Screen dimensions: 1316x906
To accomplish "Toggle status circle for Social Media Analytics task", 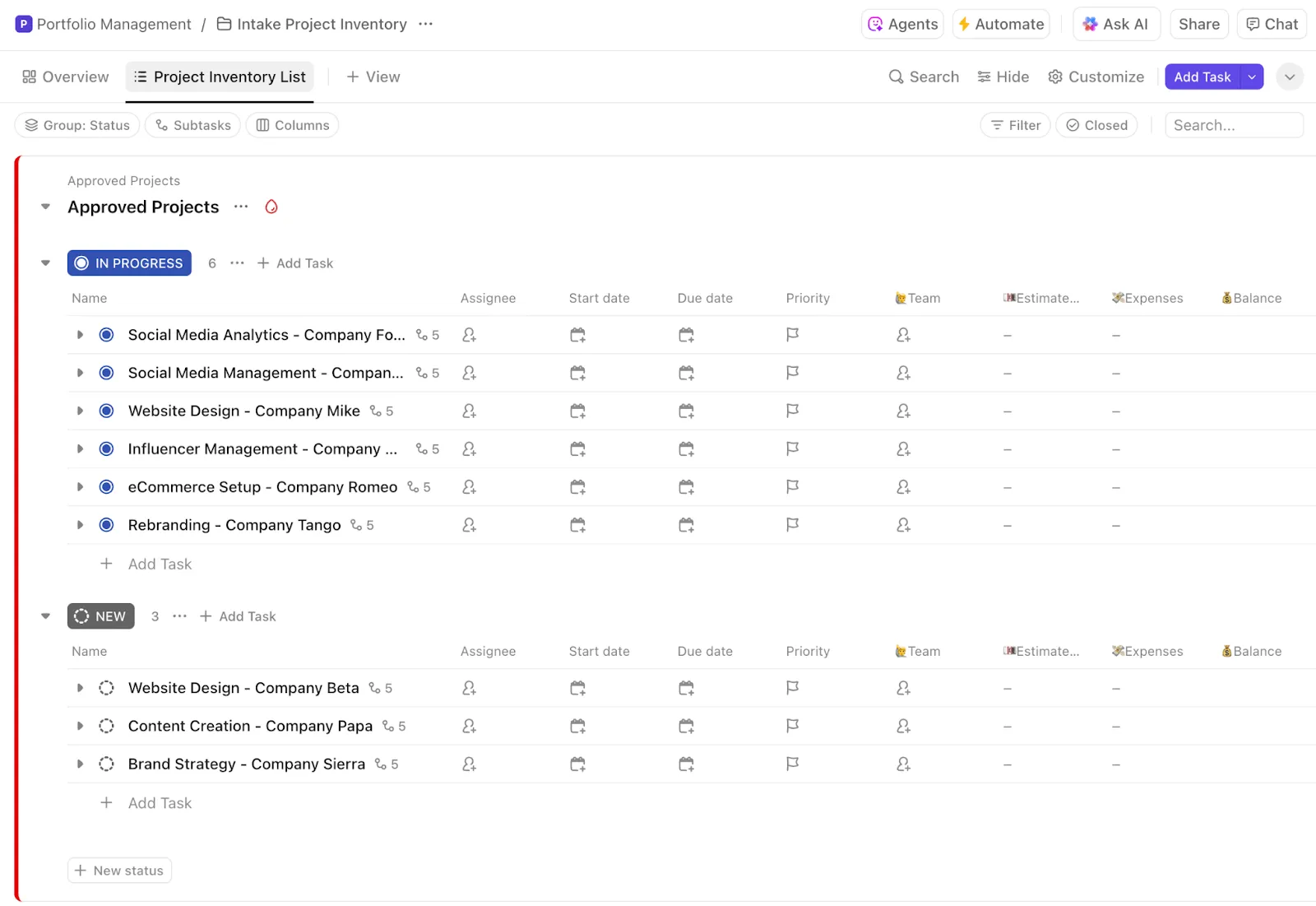I will (x=106, y=335).
